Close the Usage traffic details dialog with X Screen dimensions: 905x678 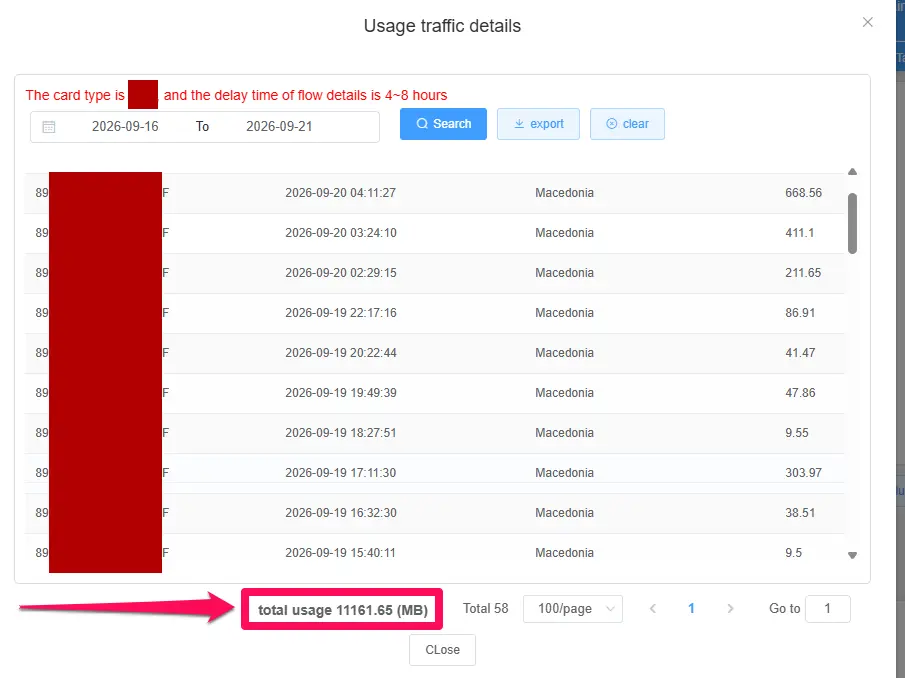click(867, 23)
